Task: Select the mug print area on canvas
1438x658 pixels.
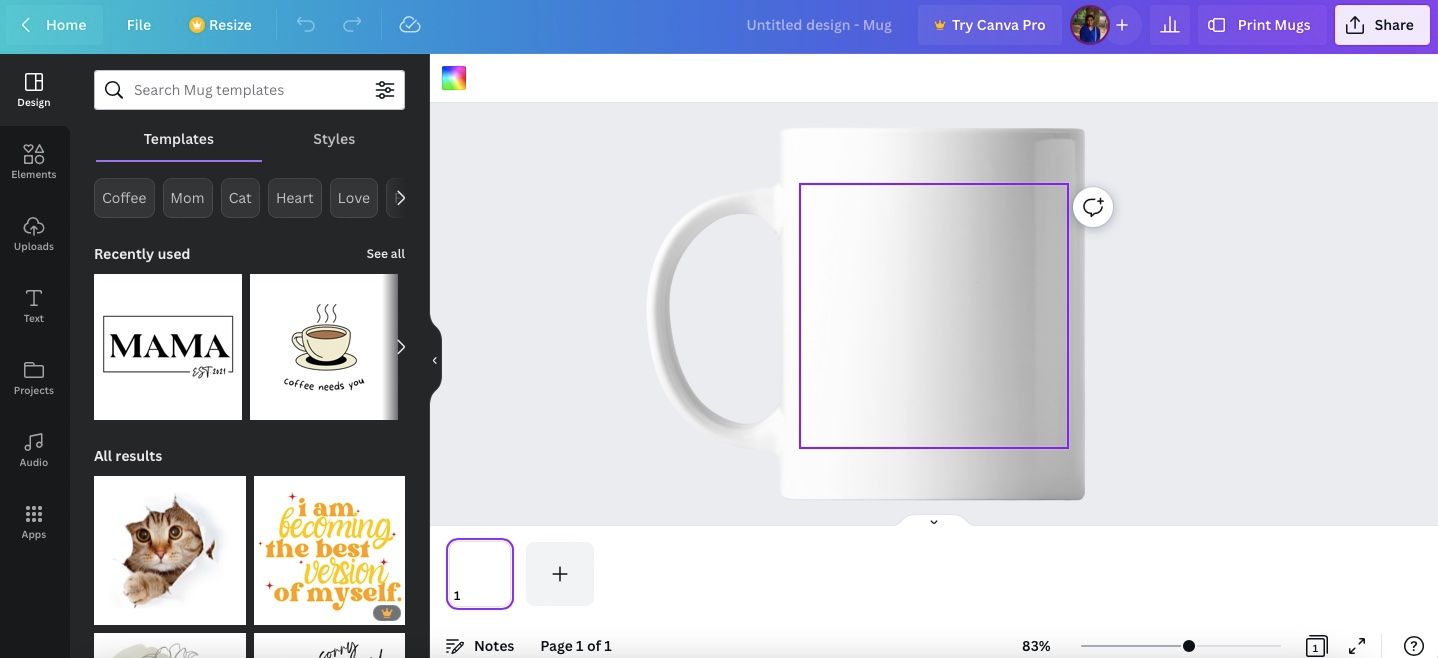Action: (934, 316)
